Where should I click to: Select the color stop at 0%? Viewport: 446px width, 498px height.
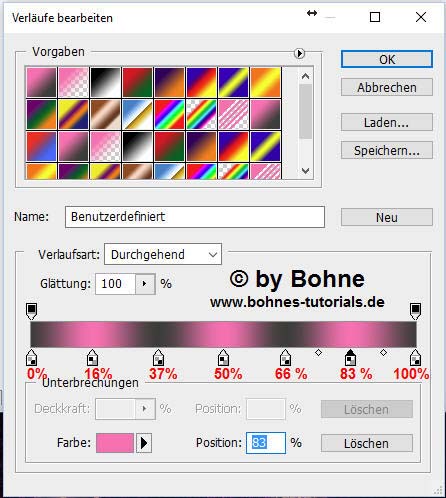tap(31, 357)
